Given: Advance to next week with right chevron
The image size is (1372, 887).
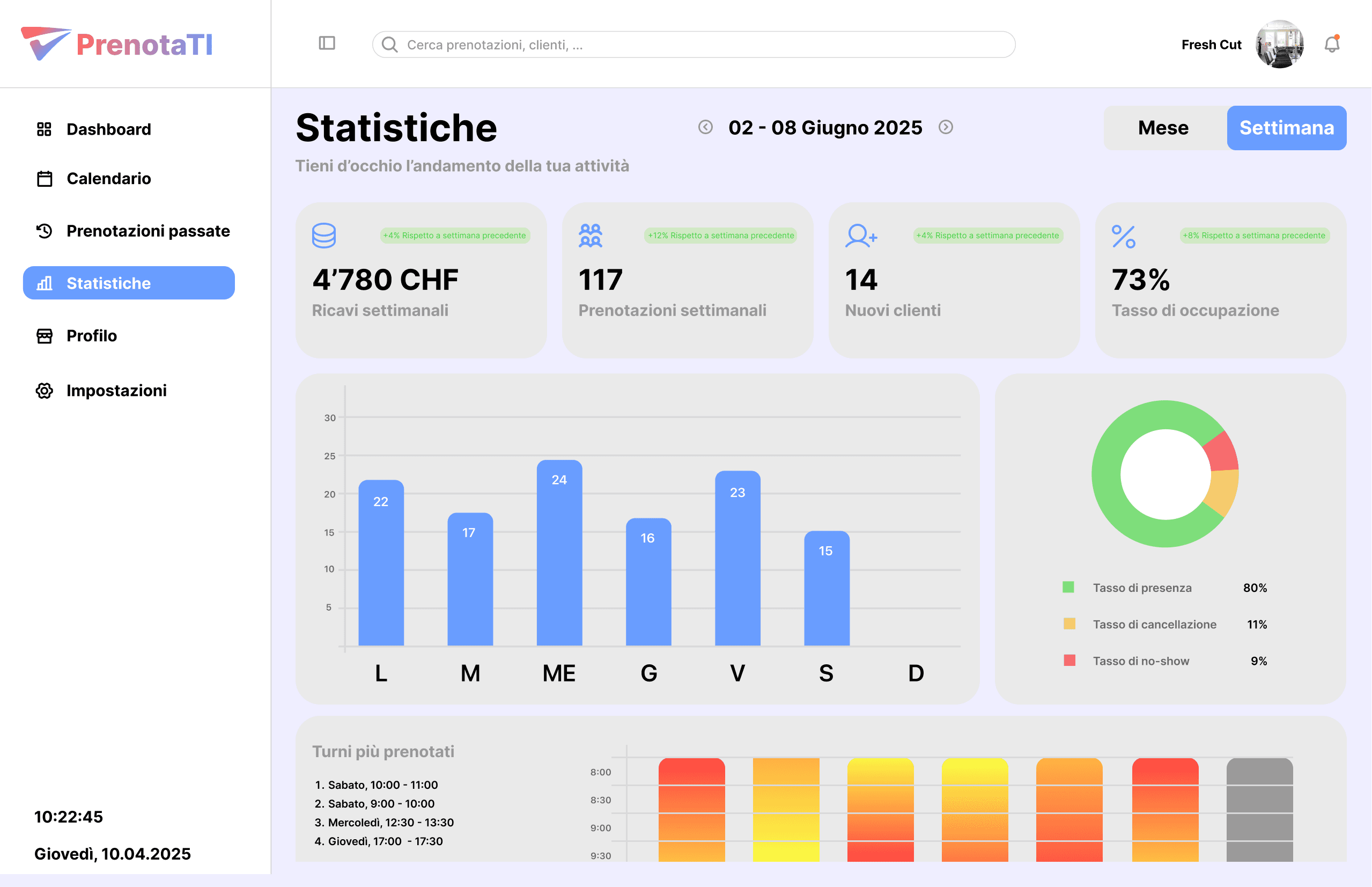Looking at the screenshot, I should (x=946, y=128).
